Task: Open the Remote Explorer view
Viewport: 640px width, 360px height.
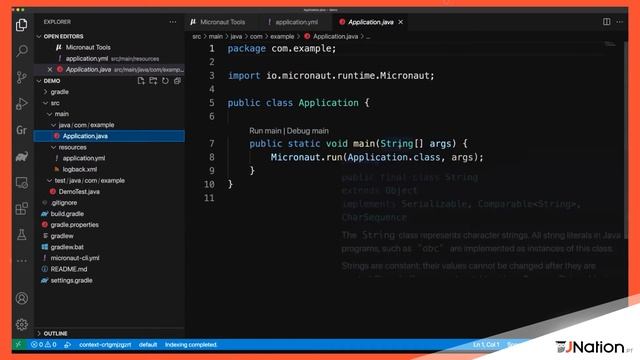Action: tap(22, 182)
